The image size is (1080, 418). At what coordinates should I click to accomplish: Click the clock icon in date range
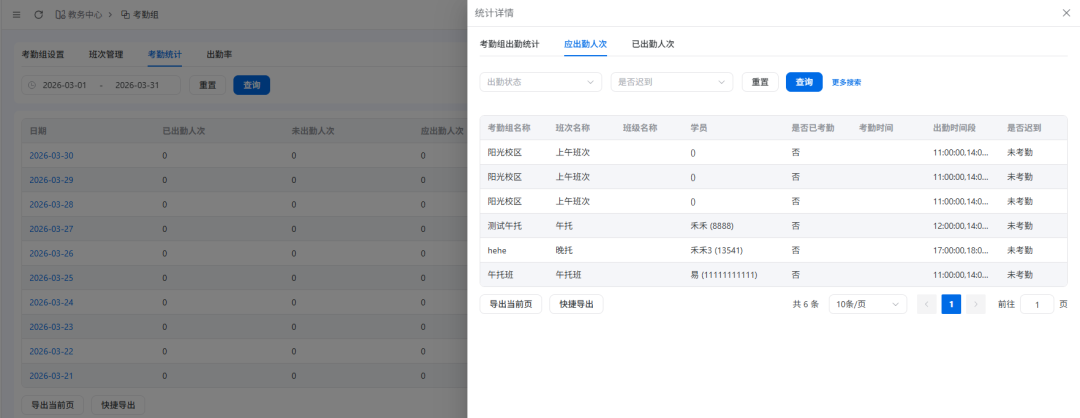[x=32, y=85]
